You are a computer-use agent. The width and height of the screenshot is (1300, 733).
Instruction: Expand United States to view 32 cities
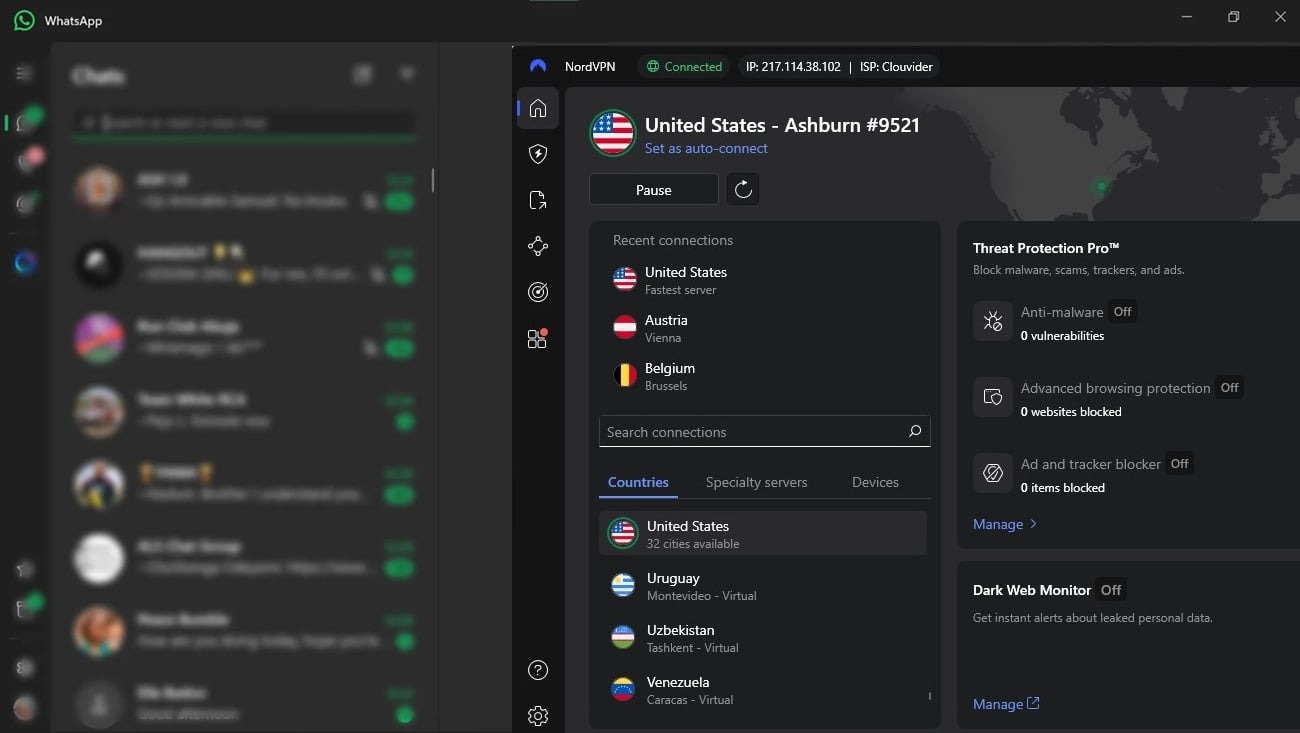coord(763,533)
